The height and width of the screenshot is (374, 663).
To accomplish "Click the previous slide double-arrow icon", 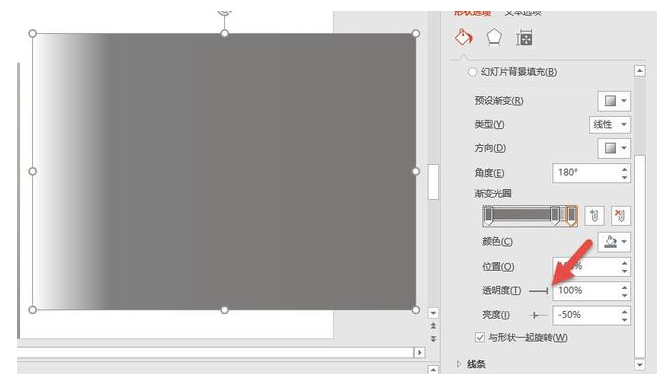I will [x=433, y=326].
